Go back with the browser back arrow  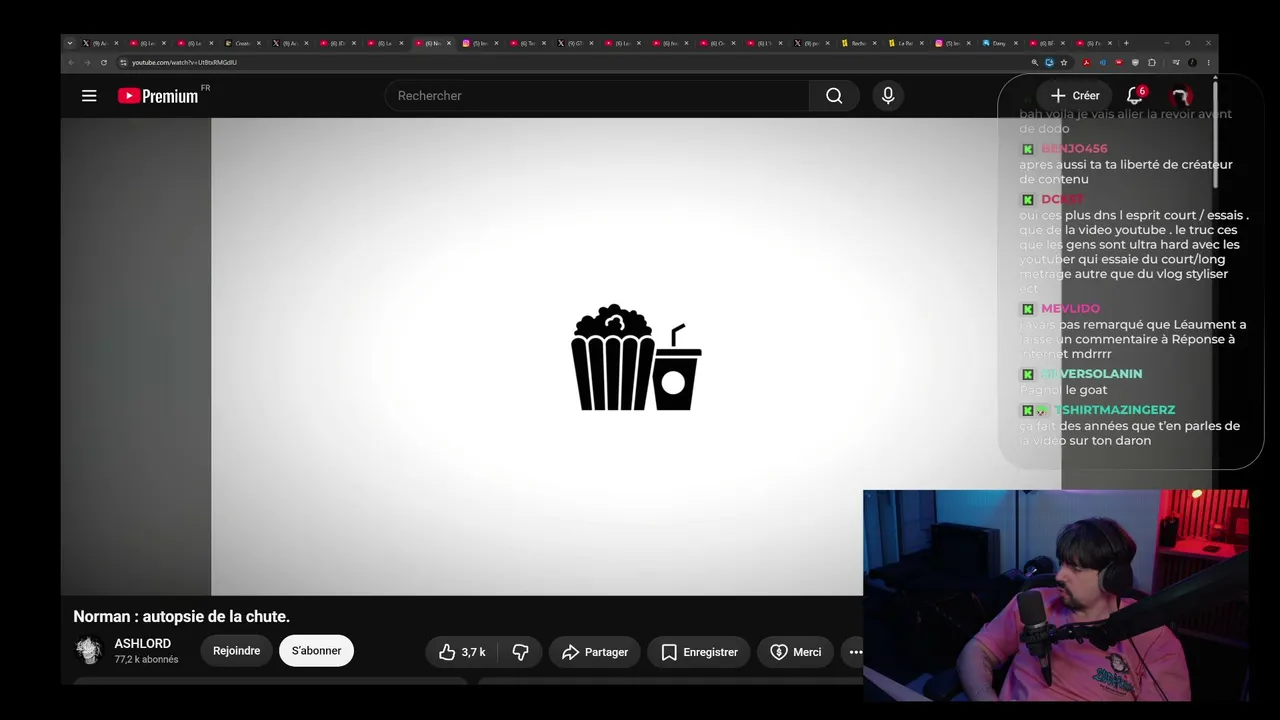point(70,62)
